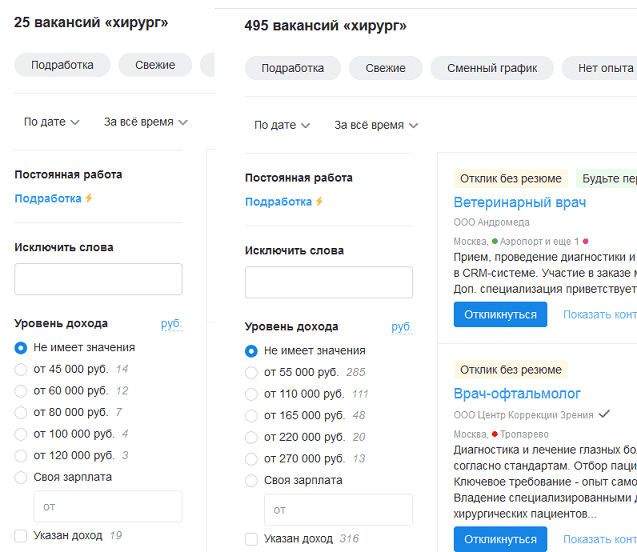Tick 'Указан доход' checkbox with 19 results

click(x=21, y=535)
